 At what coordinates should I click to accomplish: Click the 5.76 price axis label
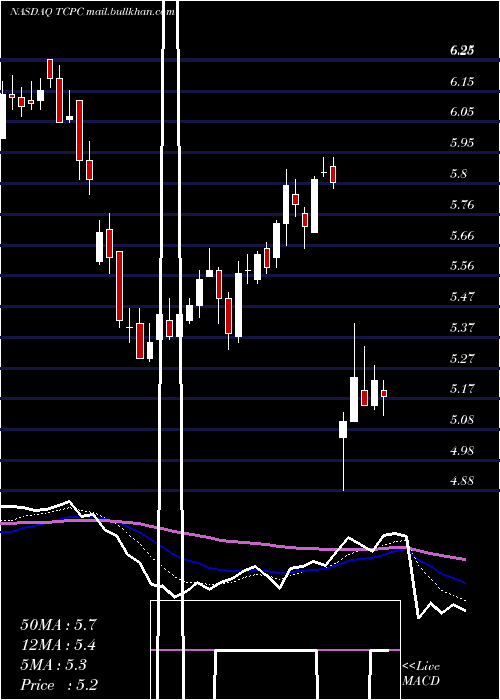[462, 205]
